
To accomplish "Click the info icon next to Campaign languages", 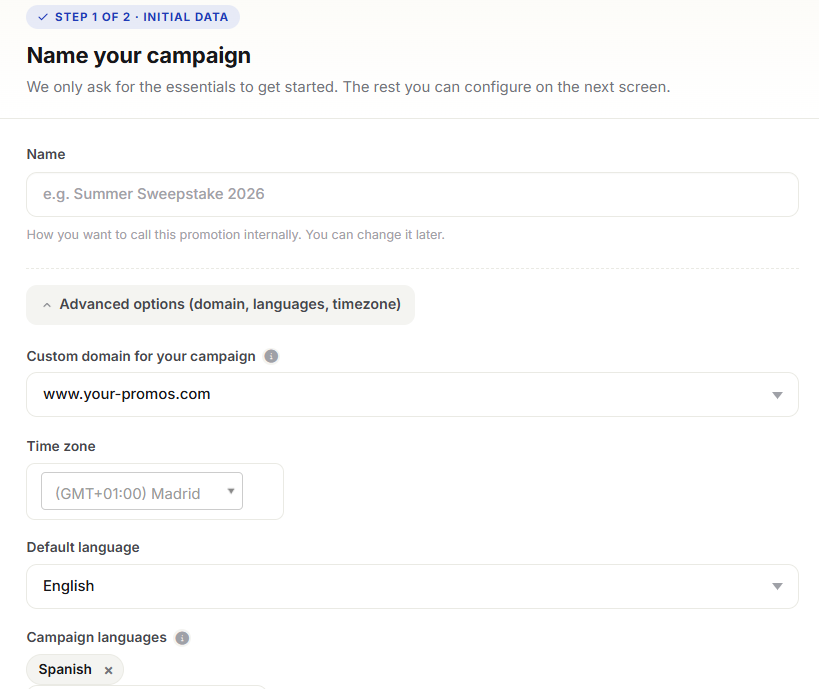I will tap(182, 638).
